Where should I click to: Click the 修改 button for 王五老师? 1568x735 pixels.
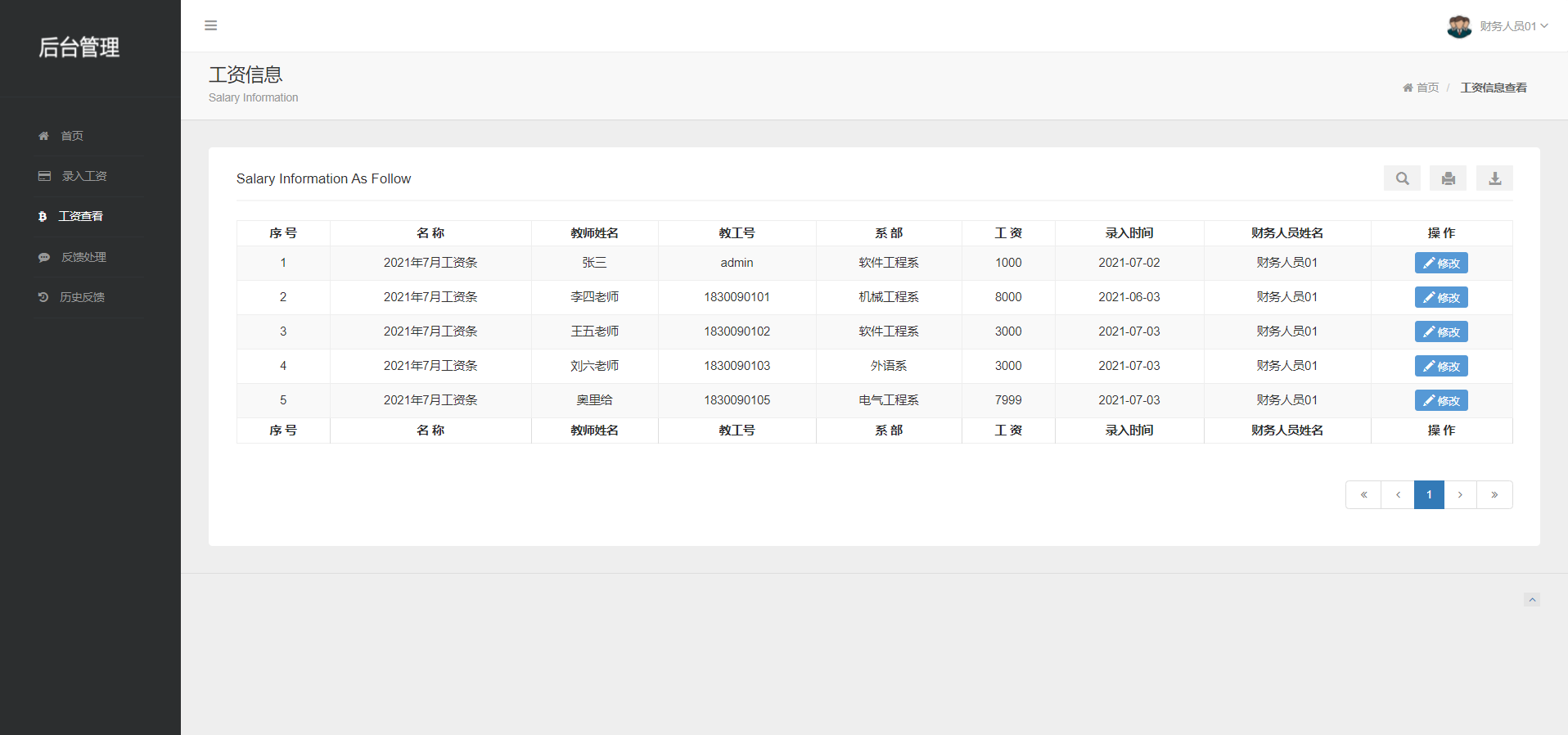click(x=1441, y=331)
